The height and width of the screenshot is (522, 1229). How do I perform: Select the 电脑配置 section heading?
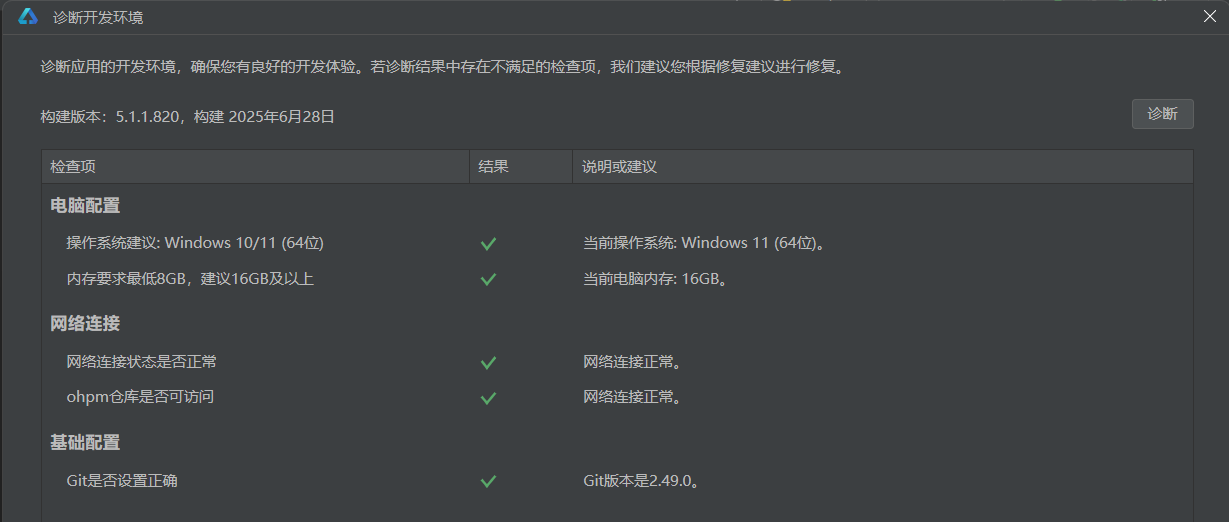tap(85, 206)
